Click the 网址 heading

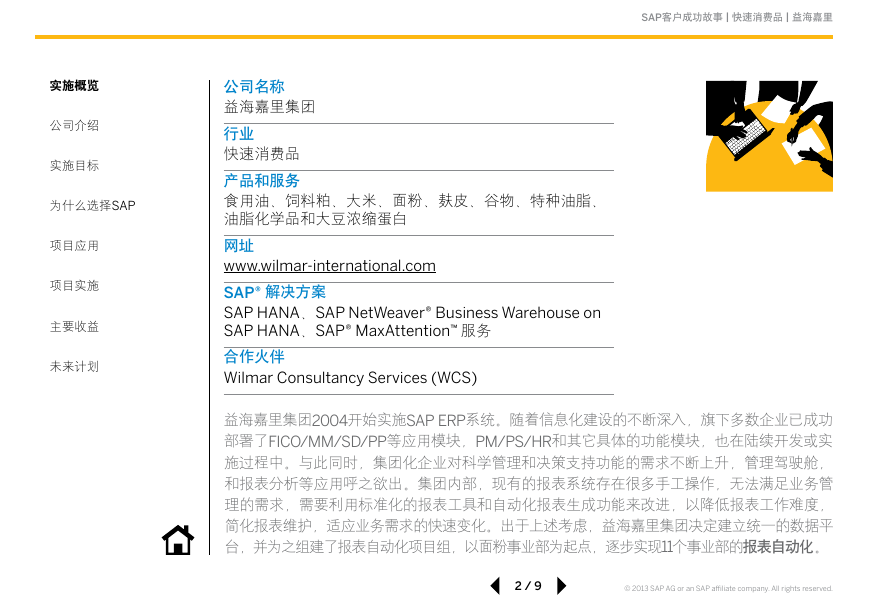(x=239, y=246)
